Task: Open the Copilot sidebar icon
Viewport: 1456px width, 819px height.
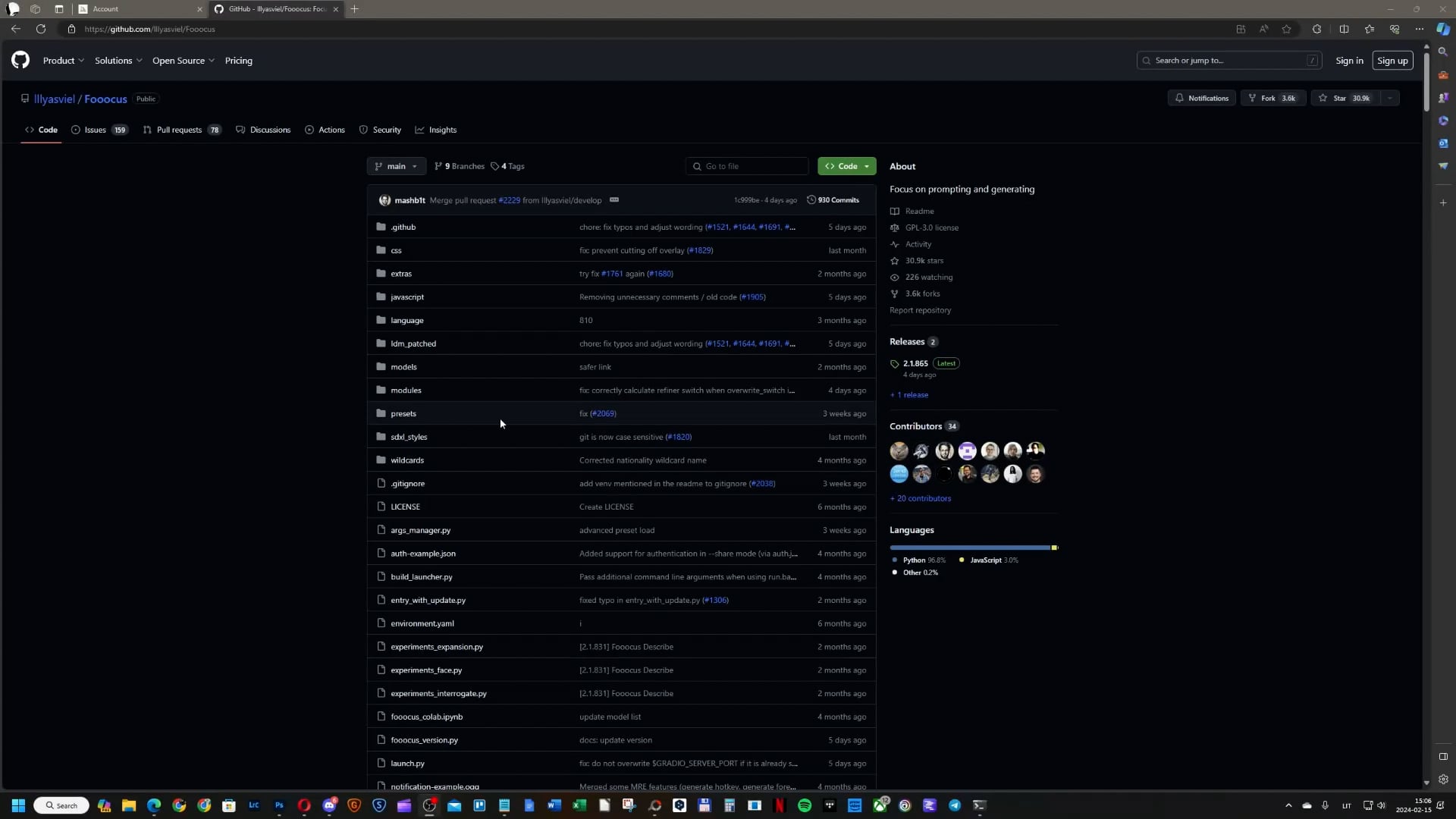Action: pos(1443,29)
